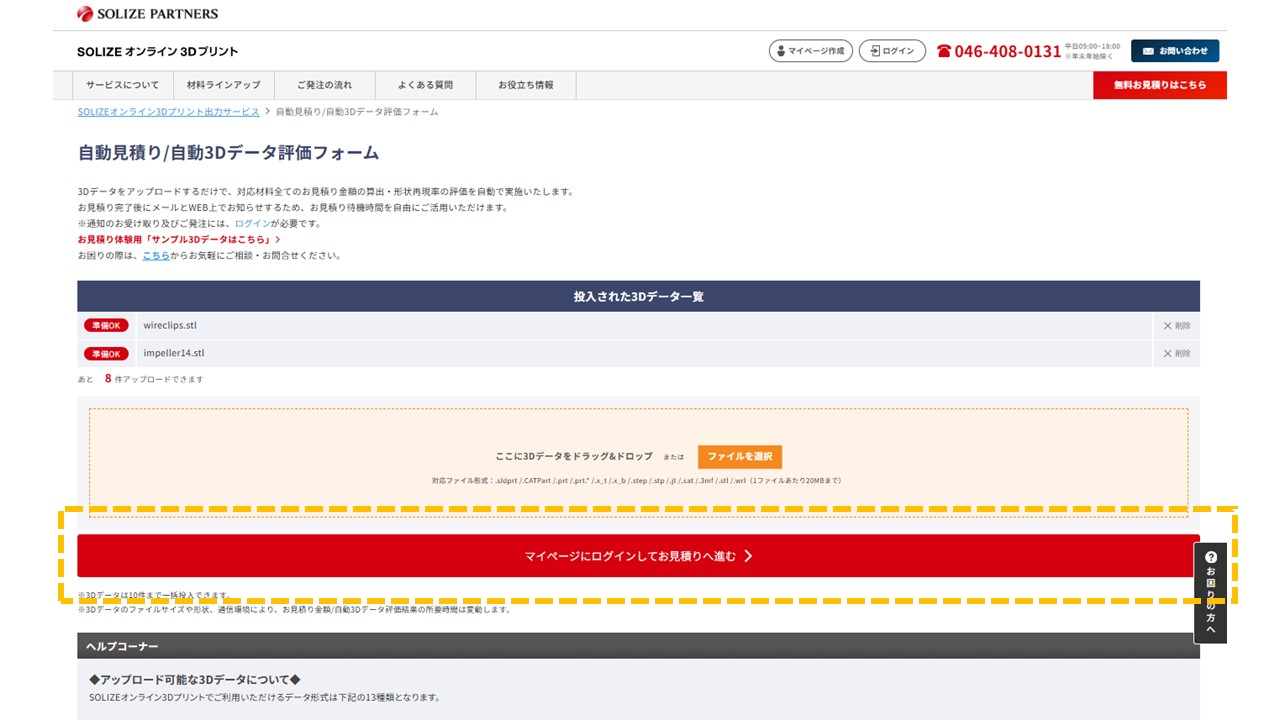This screenshot has width=1280, height=720.
Task: Click the アップロード可能な3Dデータについて heading
Action: click(x=195, y=680)
